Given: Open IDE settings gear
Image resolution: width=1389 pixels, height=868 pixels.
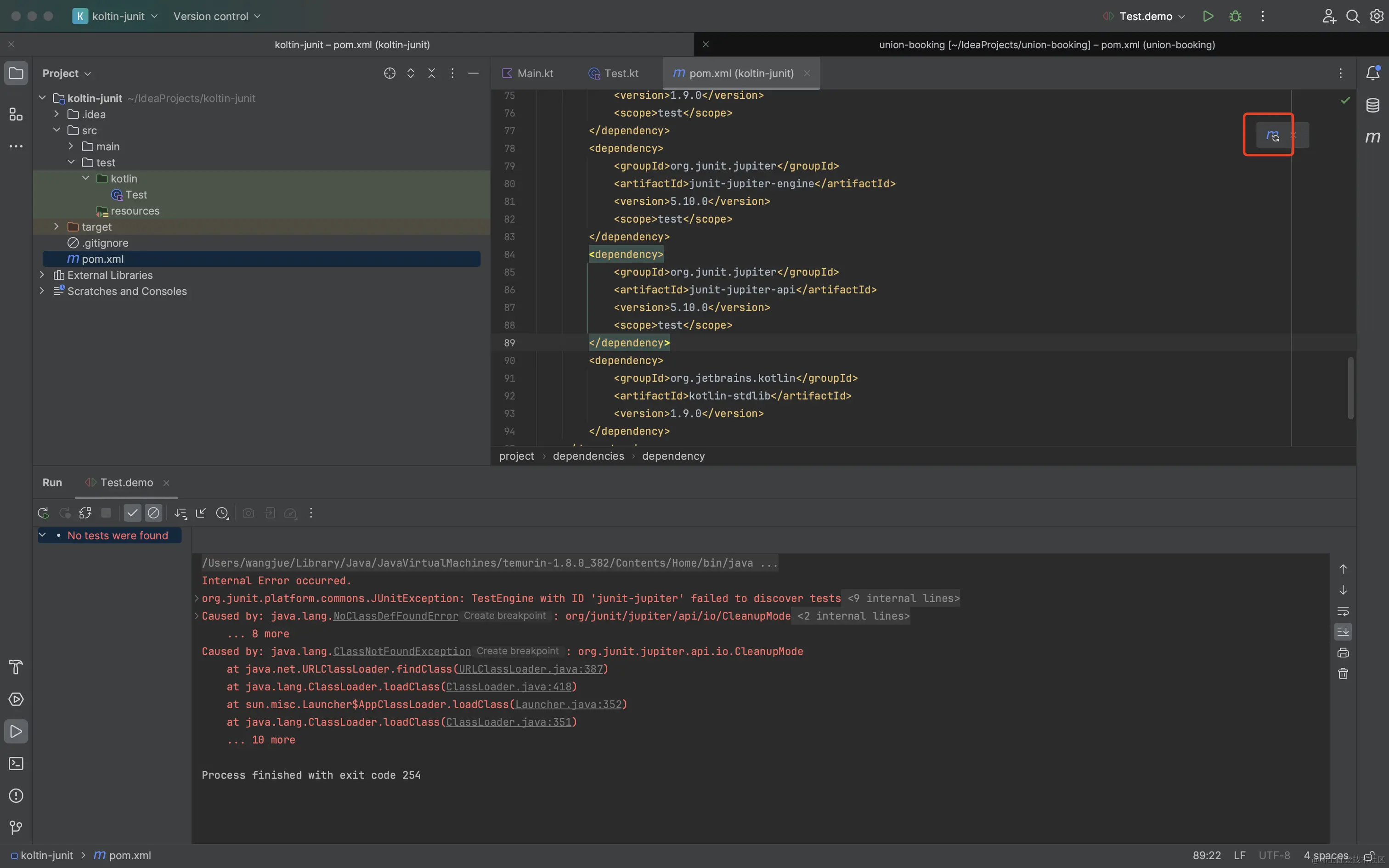Looking at the screenshot, I should [1377, 16].
